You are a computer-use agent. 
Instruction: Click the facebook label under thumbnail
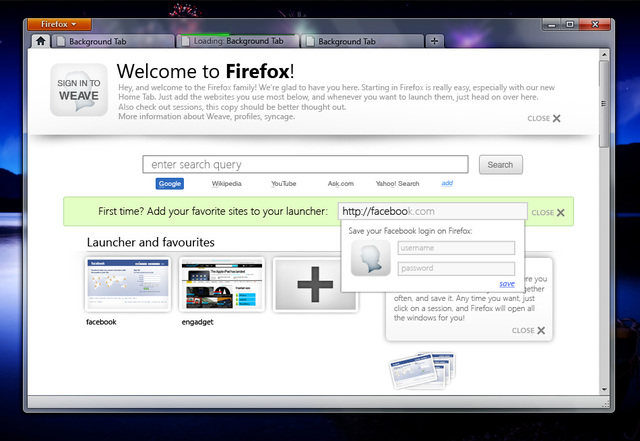click(101, 322)
